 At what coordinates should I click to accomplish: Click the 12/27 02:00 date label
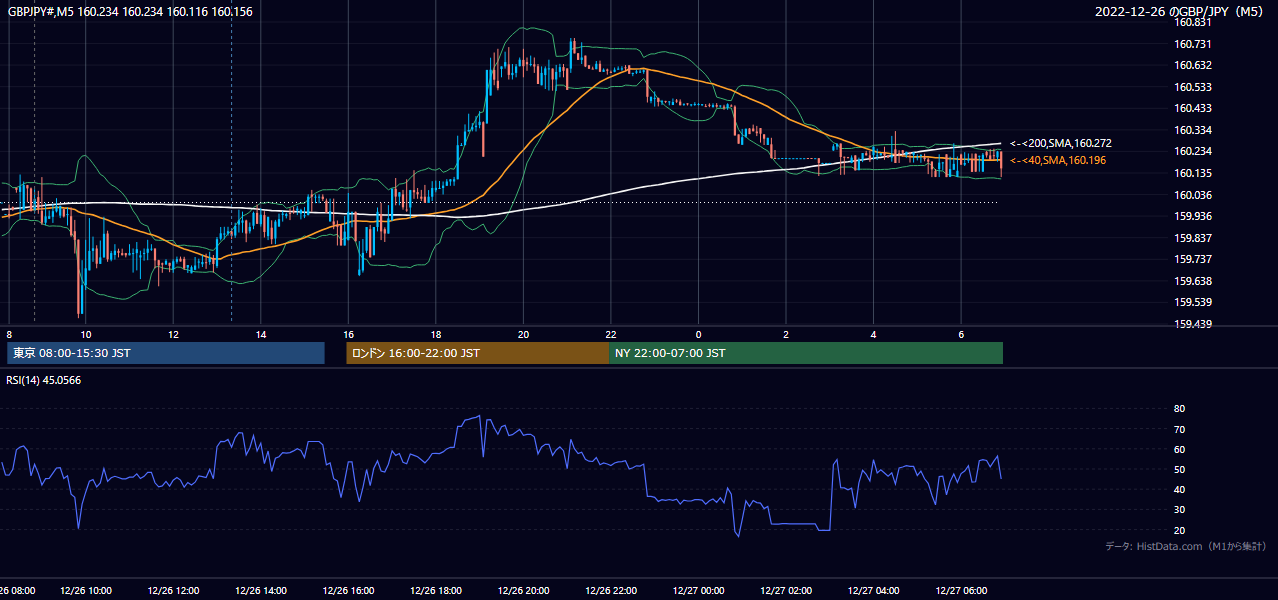pyautogui.click(x=786, y=590)
